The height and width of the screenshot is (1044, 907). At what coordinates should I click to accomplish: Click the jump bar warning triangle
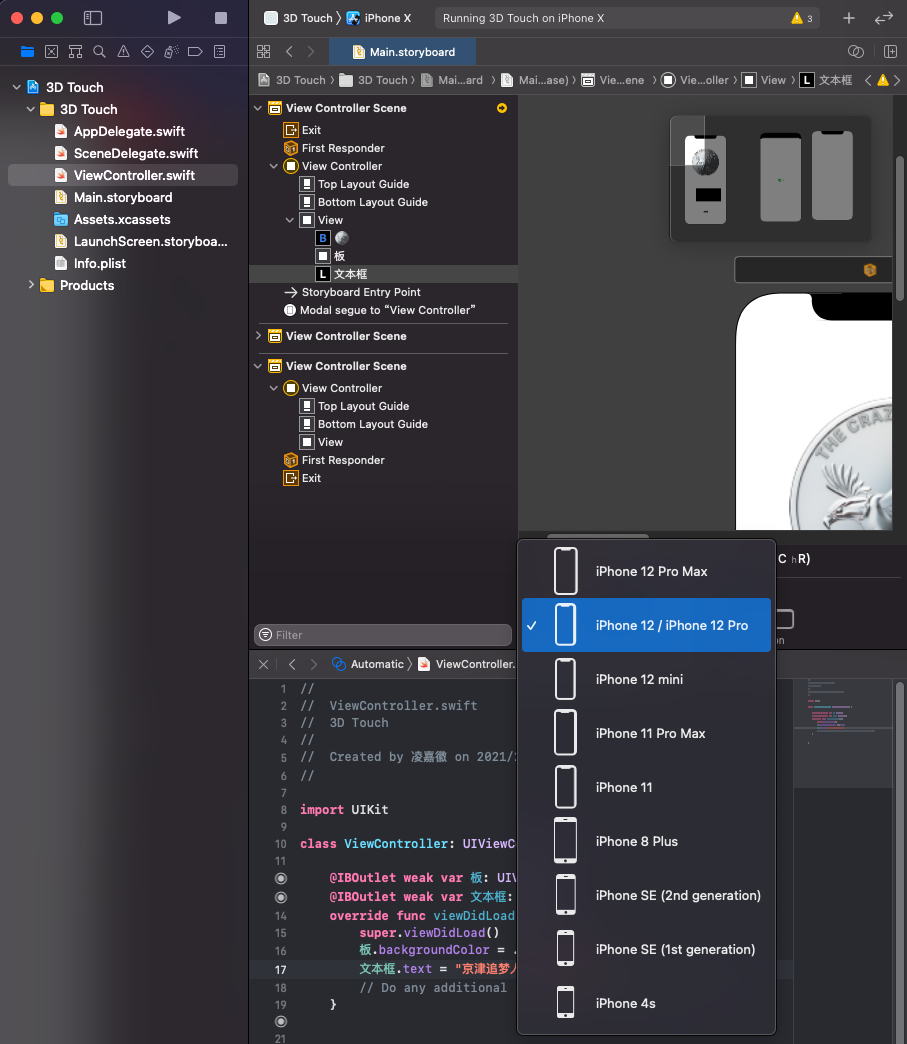pyautogui.click(x=883, y=81)
